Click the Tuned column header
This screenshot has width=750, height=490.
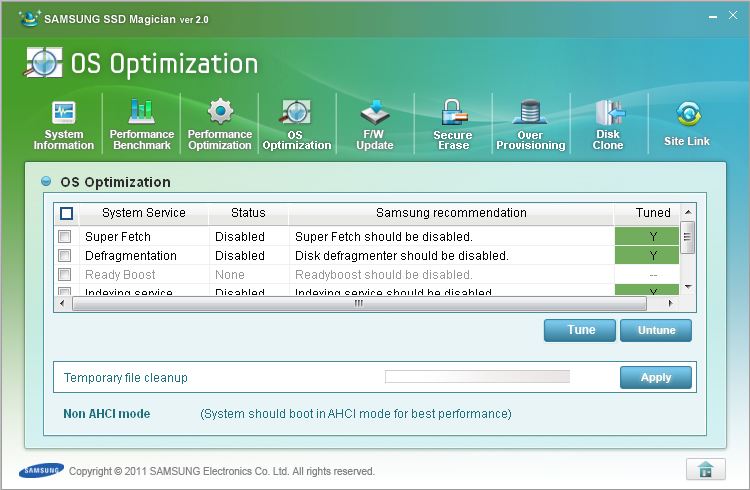(647, 213)
